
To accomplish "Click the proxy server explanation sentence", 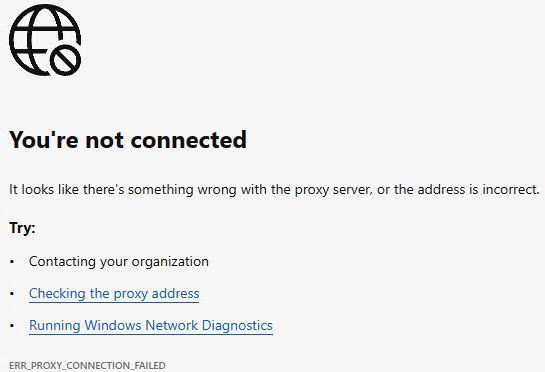I will 274,190.
